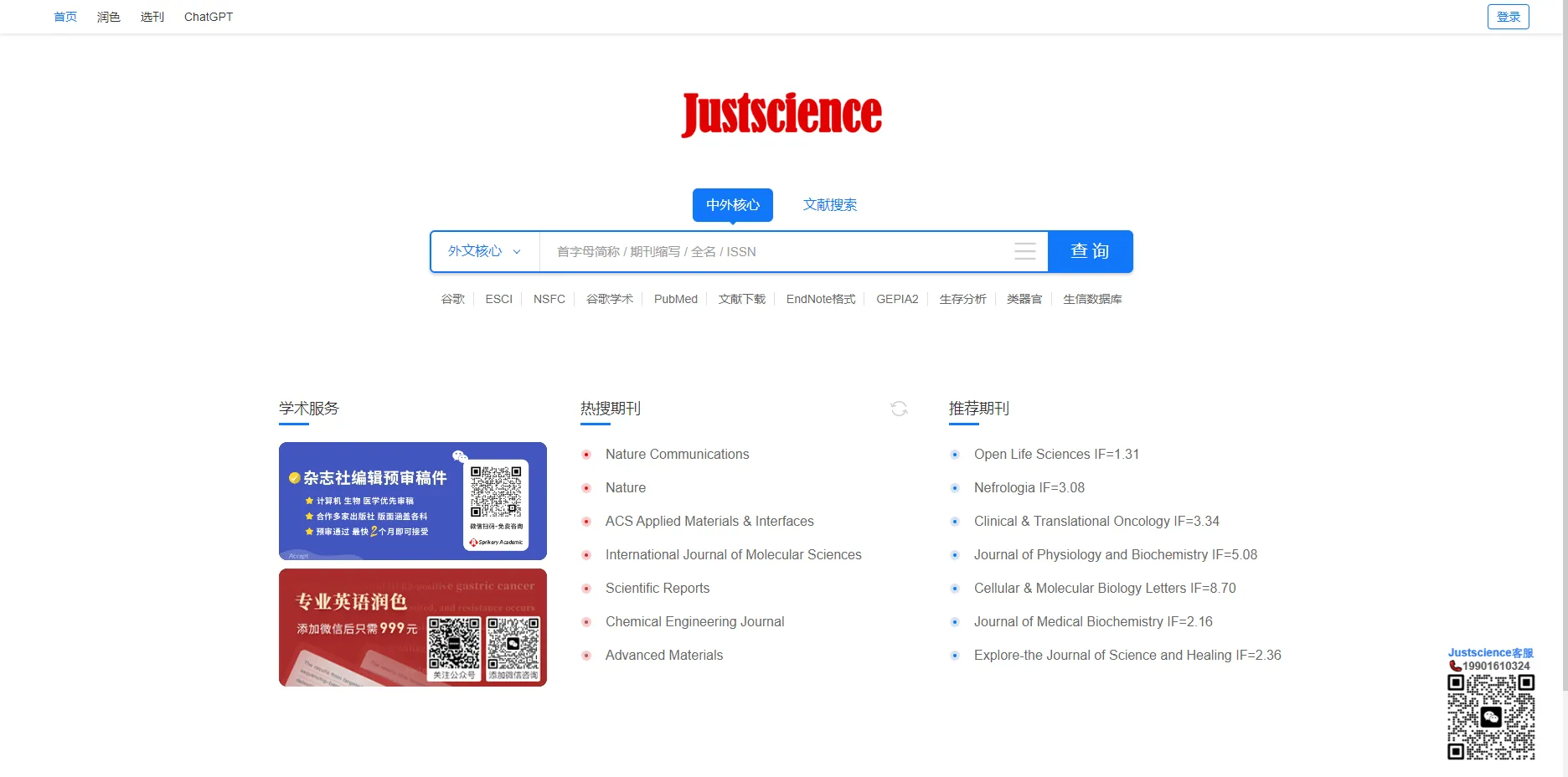Image resolution: width=1568 pixels, height=777 pixels.
Task: Expand the 外文核心 dropdown
Action: click(x=484, y=251)
